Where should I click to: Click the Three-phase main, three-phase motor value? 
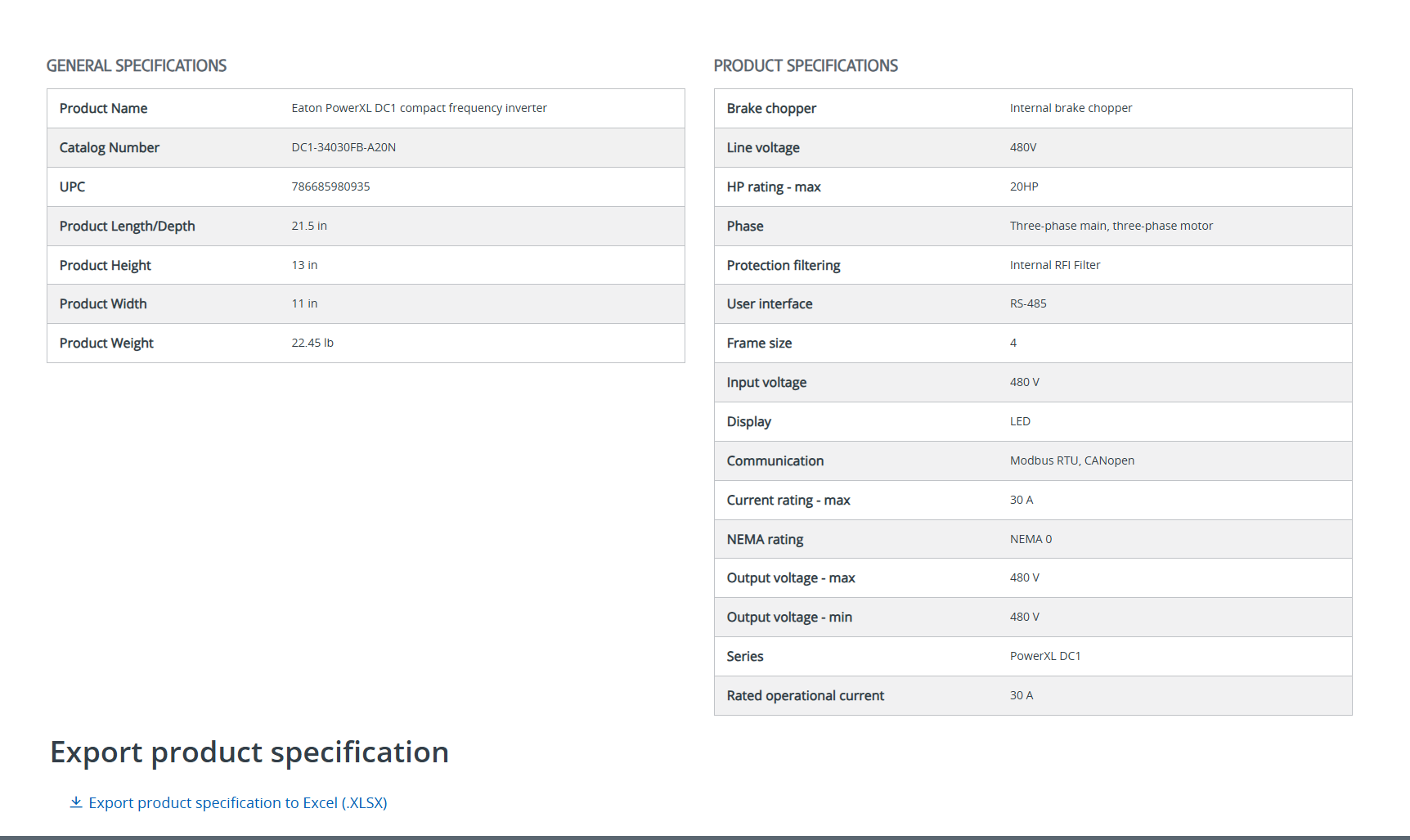pos(1111,226)
